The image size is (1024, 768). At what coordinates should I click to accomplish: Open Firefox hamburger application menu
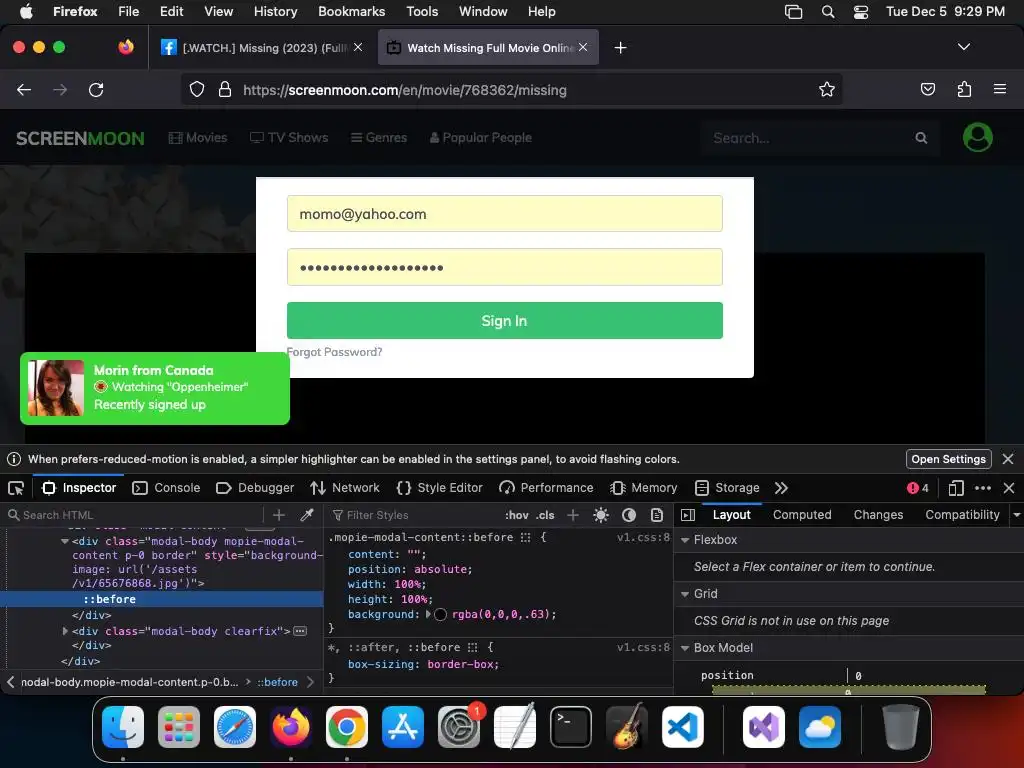pos(999,89)
